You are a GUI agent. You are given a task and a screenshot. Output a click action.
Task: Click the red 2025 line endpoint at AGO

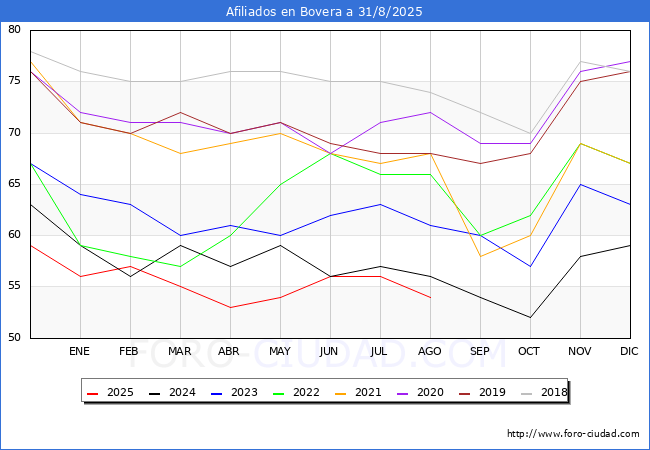click(431, 298)
